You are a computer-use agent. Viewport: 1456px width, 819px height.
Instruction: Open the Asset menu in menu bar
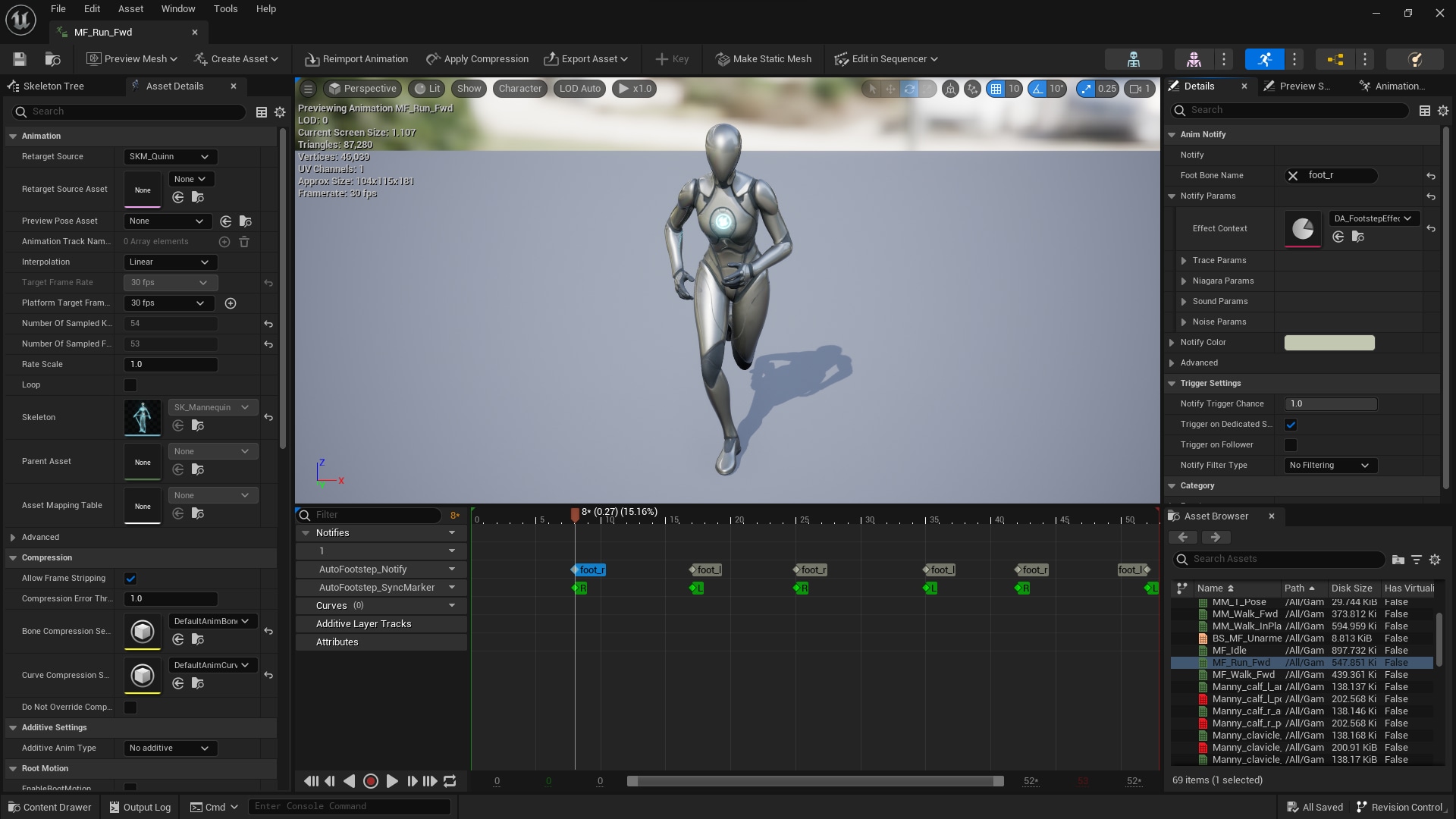click(130, 9)
